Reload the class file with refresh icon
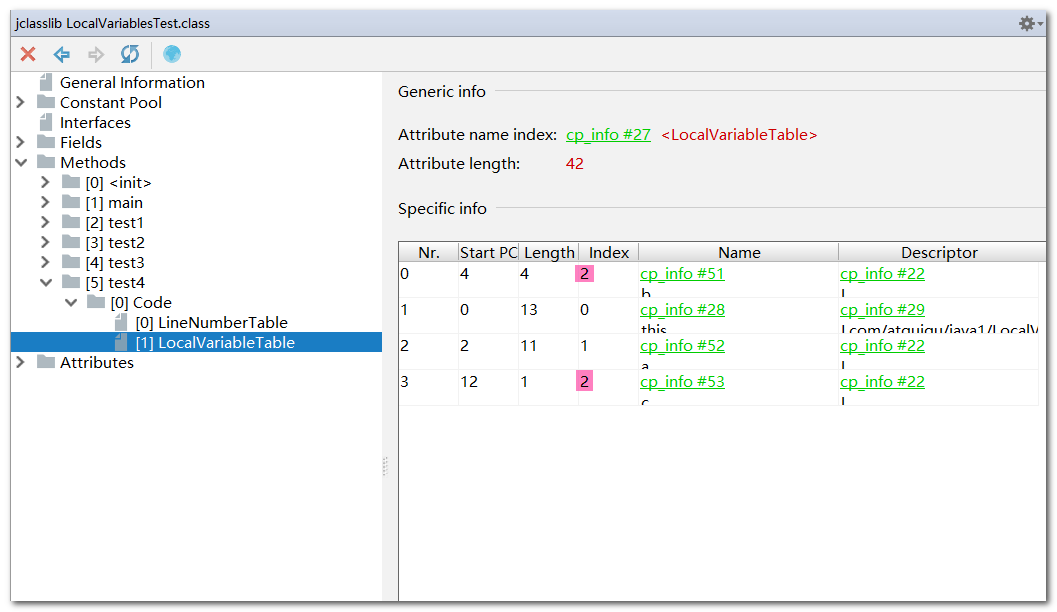Image resolution: width=1057 pixels, height=612 pixels. pos(129,54)
